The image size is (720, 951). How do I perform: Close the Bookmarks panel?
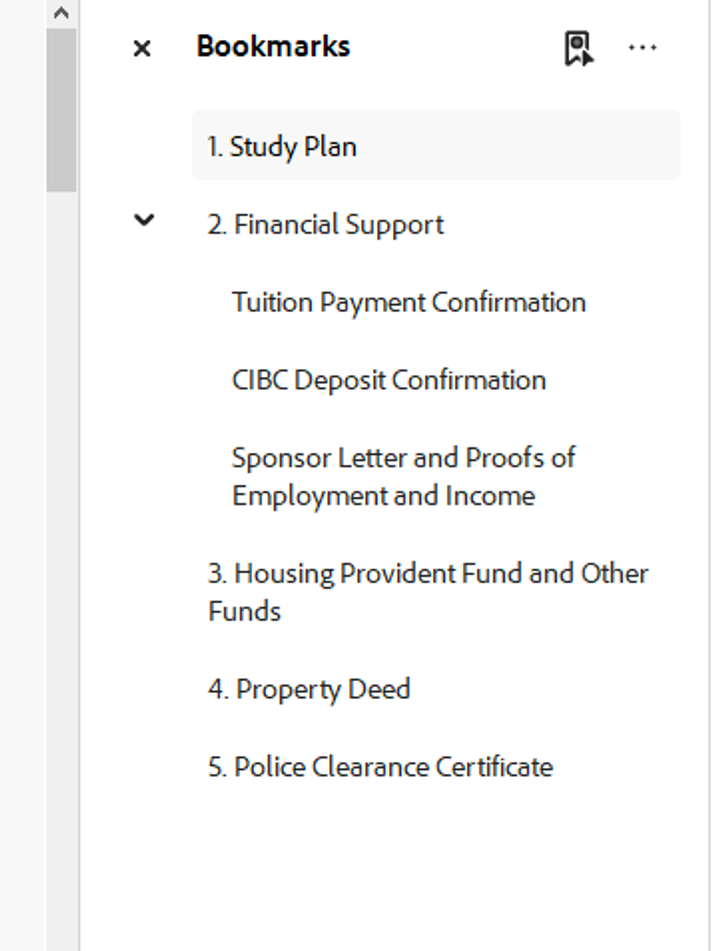[x=142, y=48]
